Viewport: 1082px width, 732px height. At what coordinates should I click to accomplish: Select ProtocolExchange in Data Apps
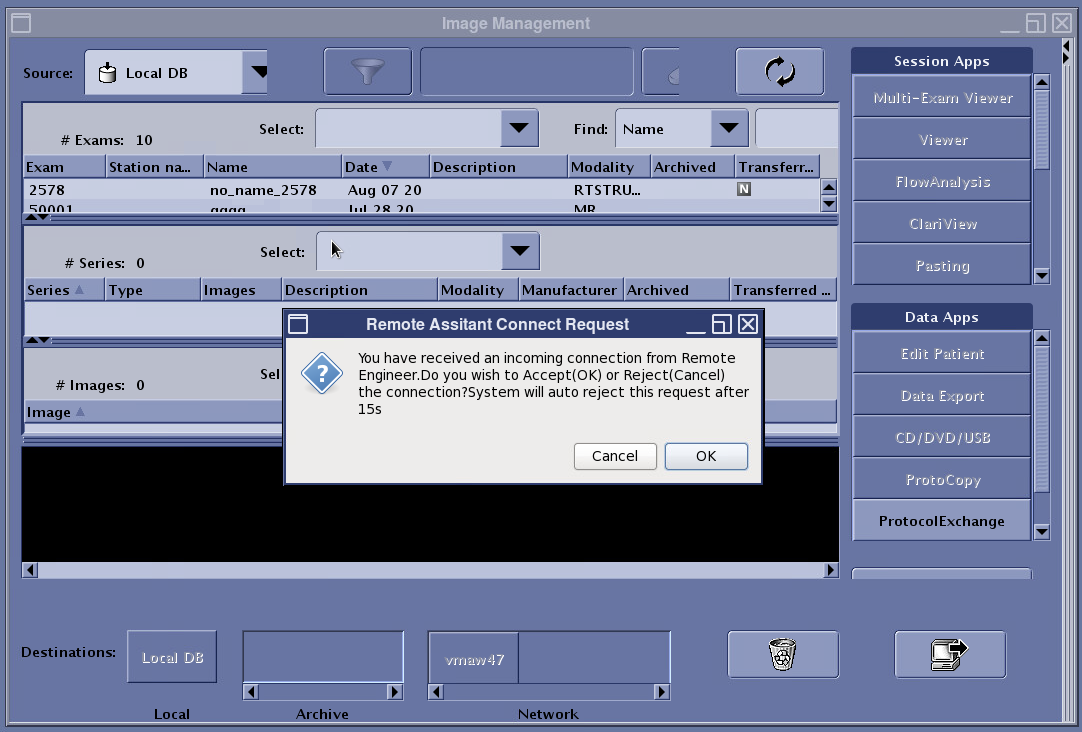coord(942,521)
